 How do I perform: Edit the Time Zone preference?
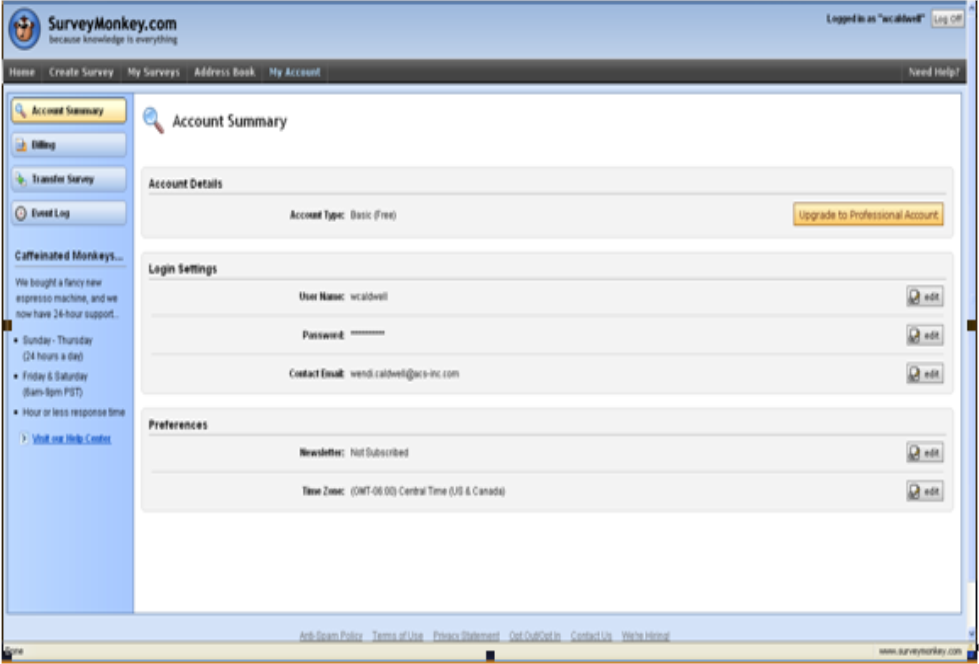(924, 491)
